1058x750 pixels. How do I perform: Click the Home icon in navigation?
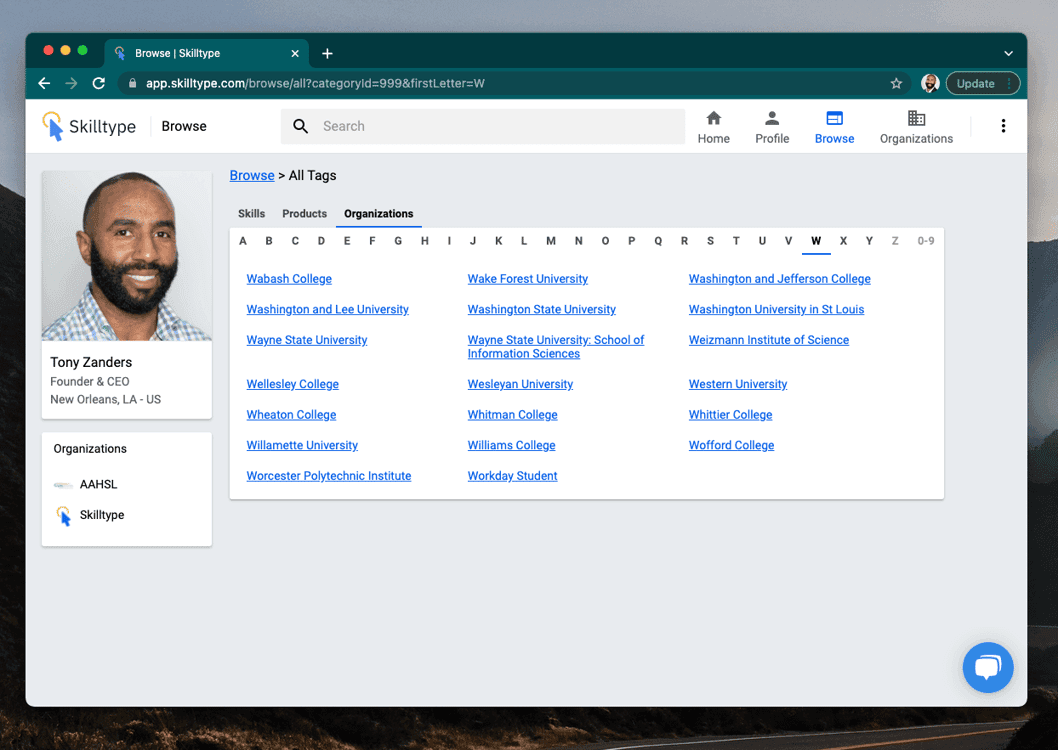pyautogui.click(x=713, y=119)
